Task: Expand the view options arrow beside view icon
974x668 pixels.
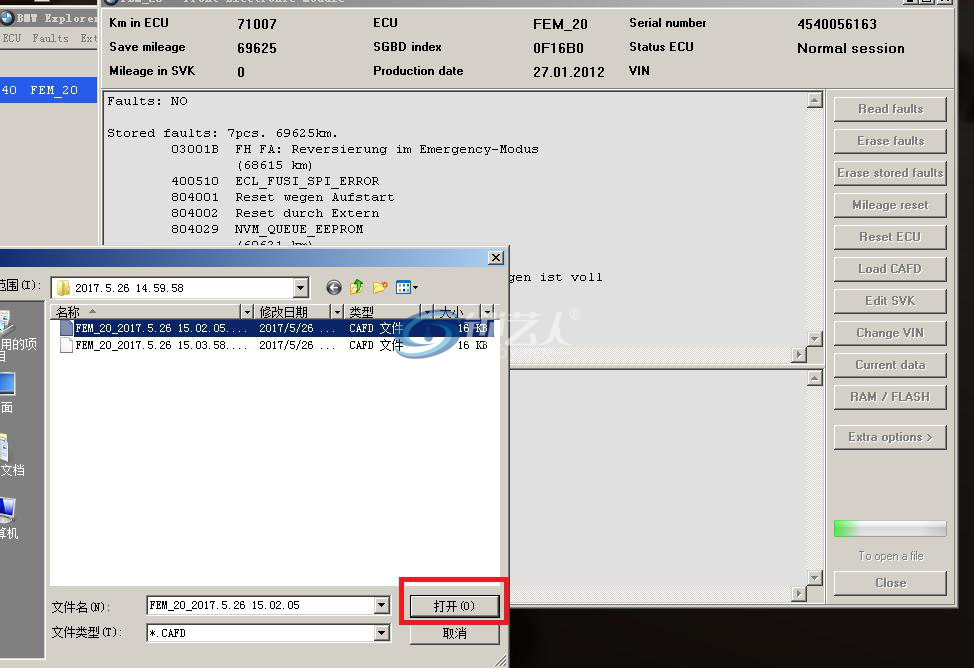Action: [416, 287]
